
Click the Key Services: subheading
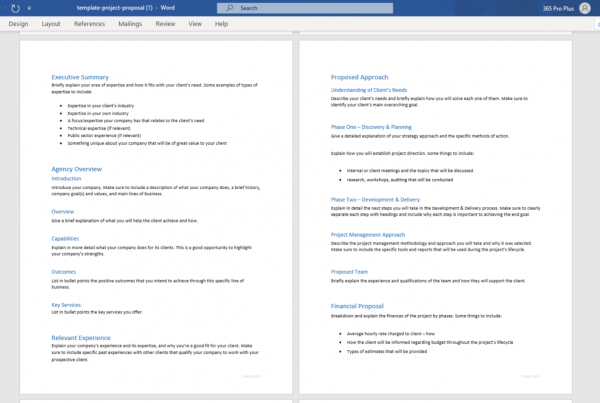point(67,305)
